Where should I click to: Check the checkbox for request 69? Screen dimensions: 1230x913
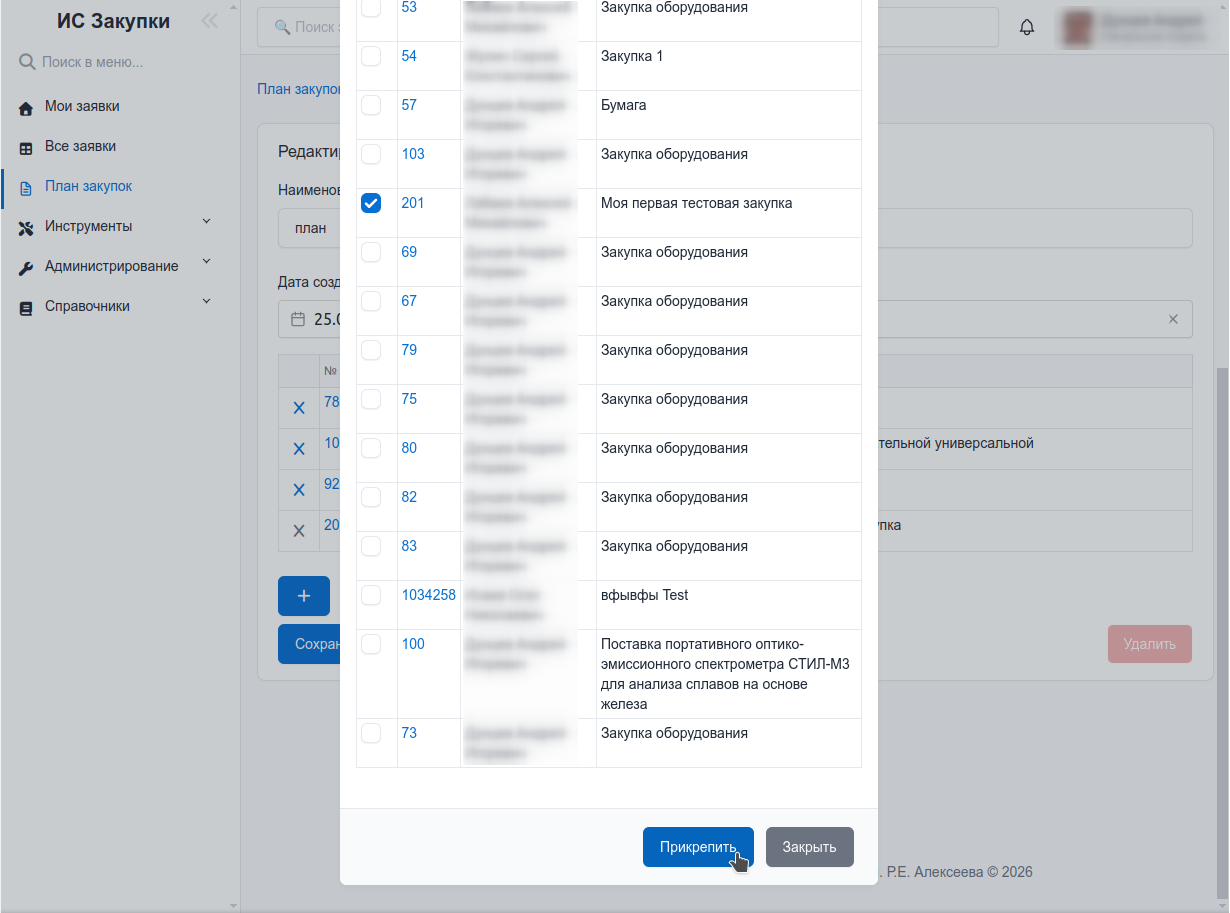click(371, 252)
